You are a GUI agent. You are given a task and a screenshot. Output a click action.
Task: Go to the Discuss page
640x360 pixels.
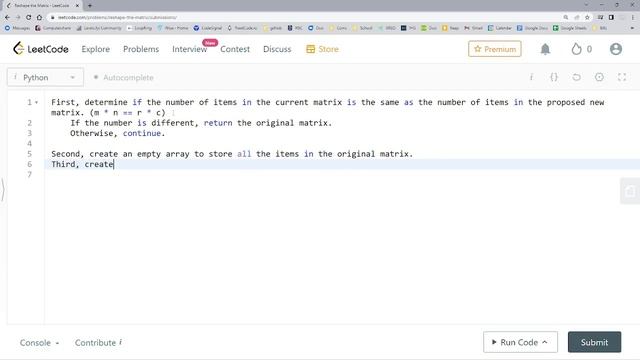tap(277, 49)
